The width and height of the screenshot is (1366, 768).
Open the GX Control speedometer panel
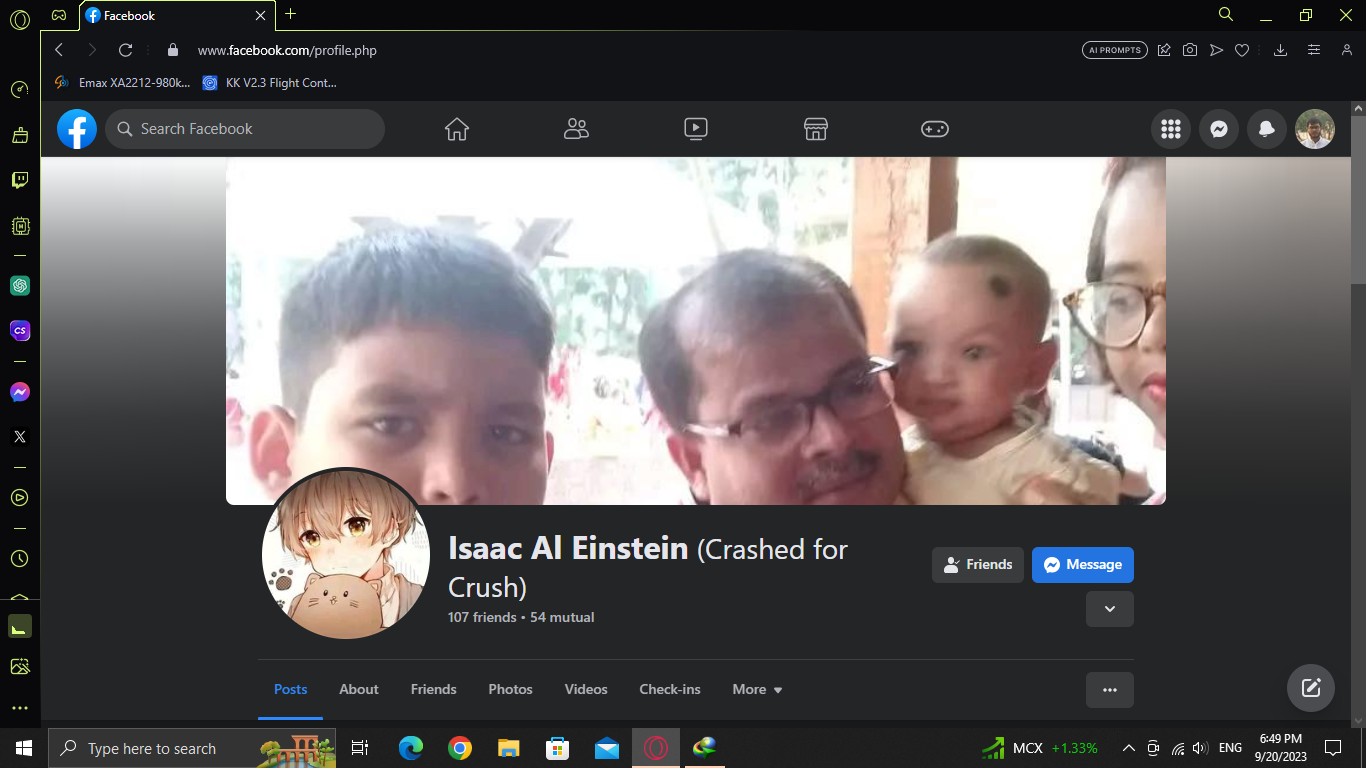click(20, 89)
